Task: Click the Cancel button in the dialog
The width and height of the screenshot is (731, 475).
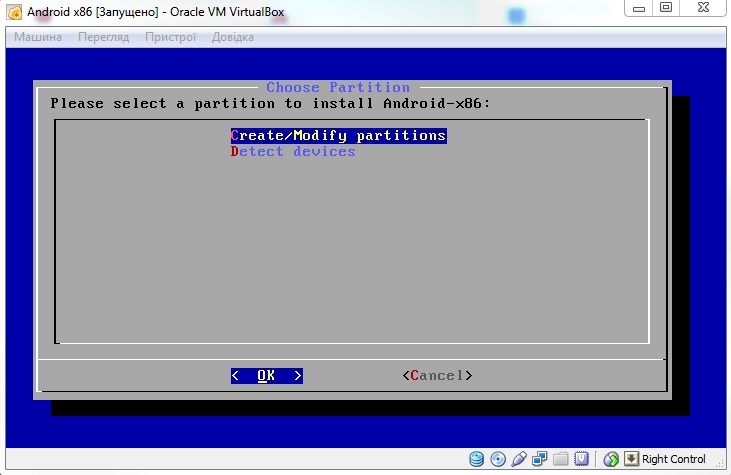Action: pos(437,376)
